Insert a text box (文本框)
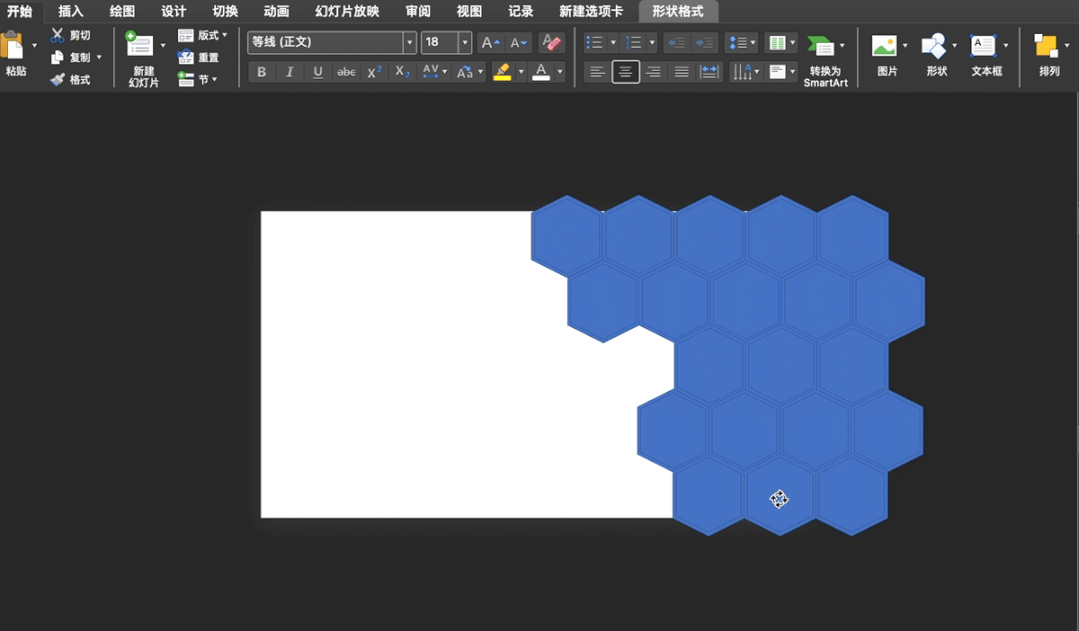The height and width of the screenshot is (631, 1079). click(983, 47)
